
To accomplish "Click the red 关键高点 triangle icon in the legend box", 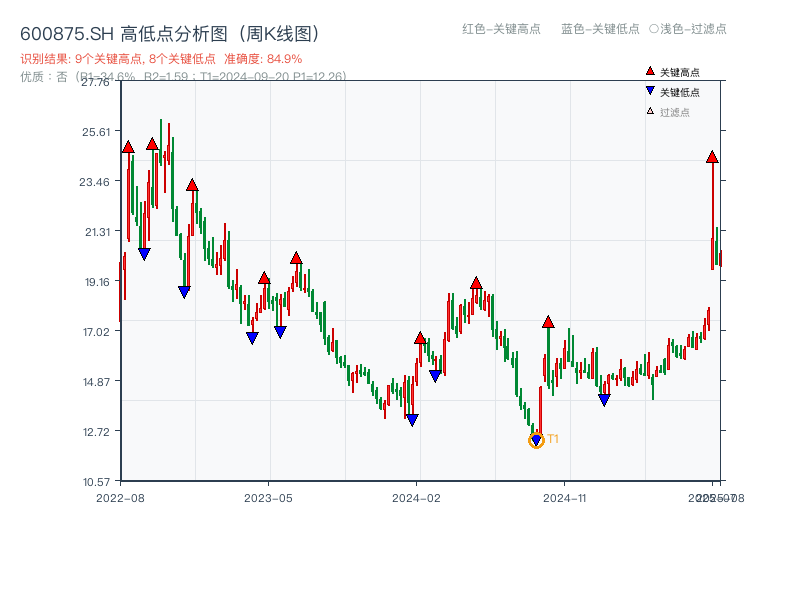I will 650,71.
